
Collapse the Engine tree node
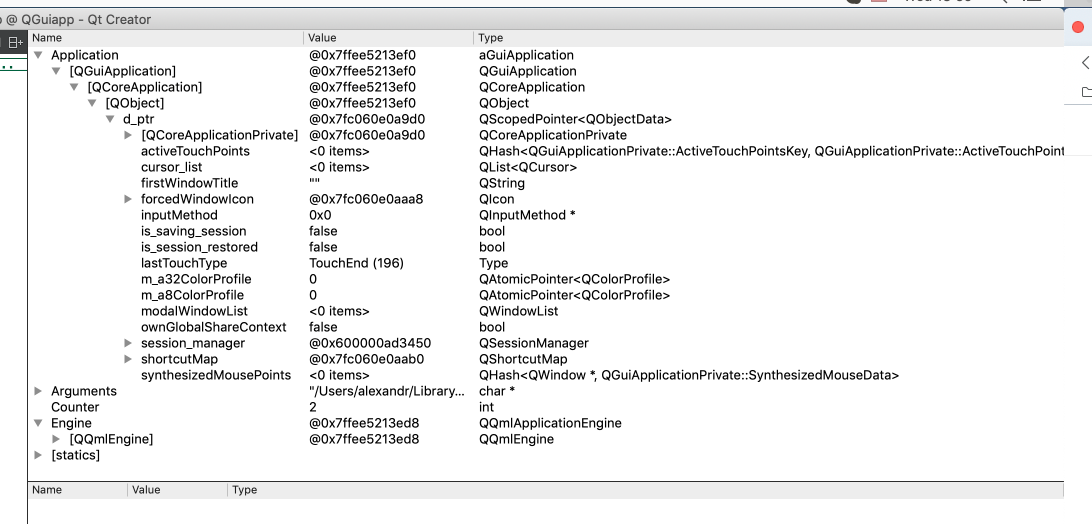tap(38, 423)
